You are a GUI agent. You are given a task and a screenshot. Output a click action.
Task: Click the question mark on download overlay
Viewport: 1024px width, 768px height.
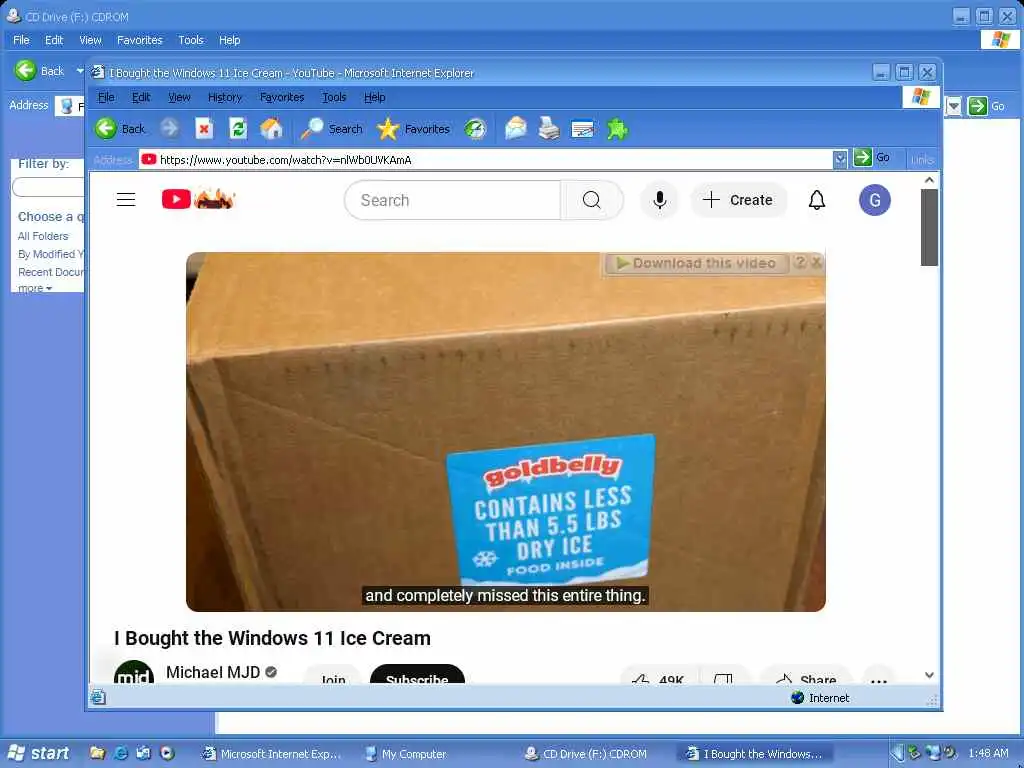pos(800,263)
